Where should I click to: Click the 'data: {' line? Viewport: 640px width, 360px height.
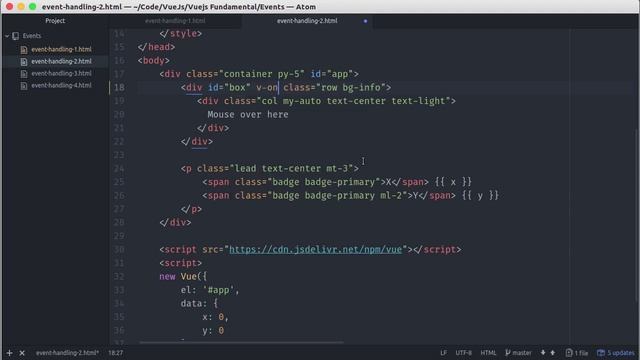pyautogui.click(x=199, y=304)
